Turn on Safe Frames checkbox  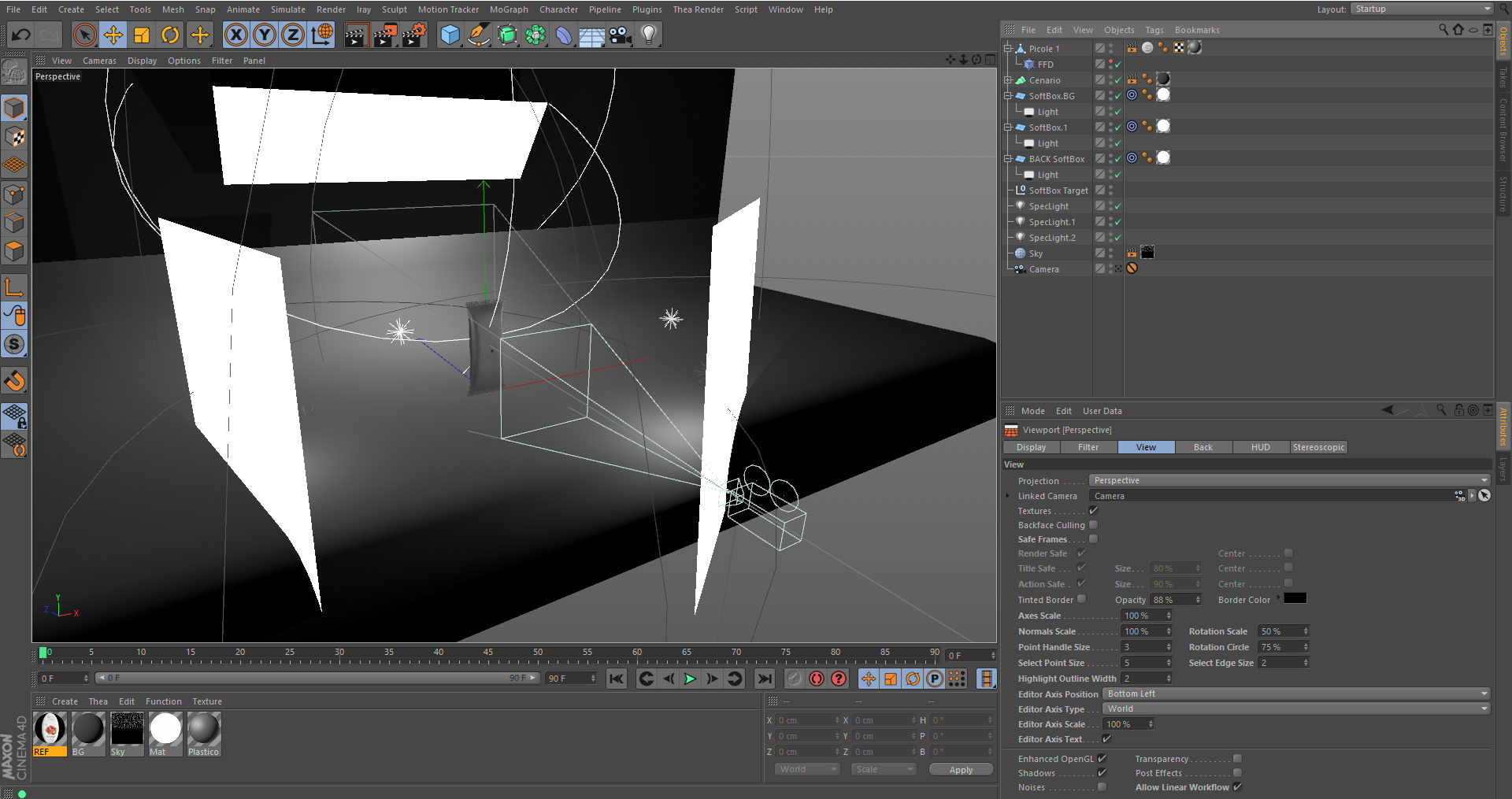(x=1093, y=539)
